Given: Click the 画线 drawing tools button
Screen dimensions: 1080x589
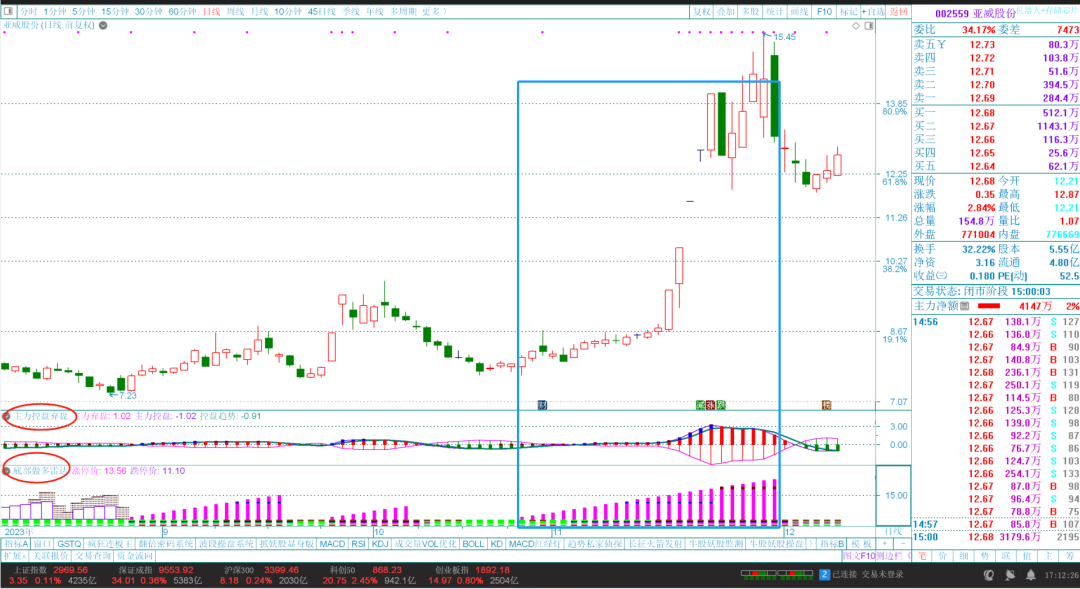Looking at the screenshot, I should pyautogui.click(x=799, y=11).
